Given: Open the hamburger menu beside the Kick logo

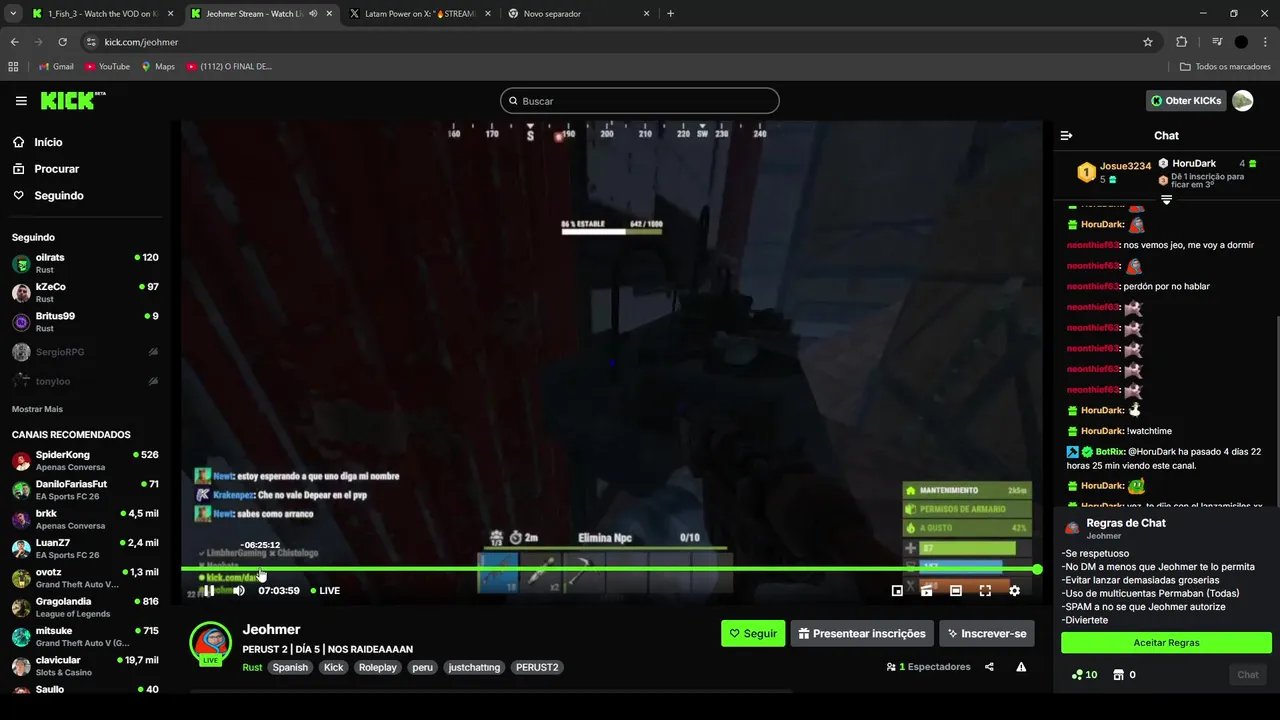Looking at the screenshot, I should (x=21, y=101).
